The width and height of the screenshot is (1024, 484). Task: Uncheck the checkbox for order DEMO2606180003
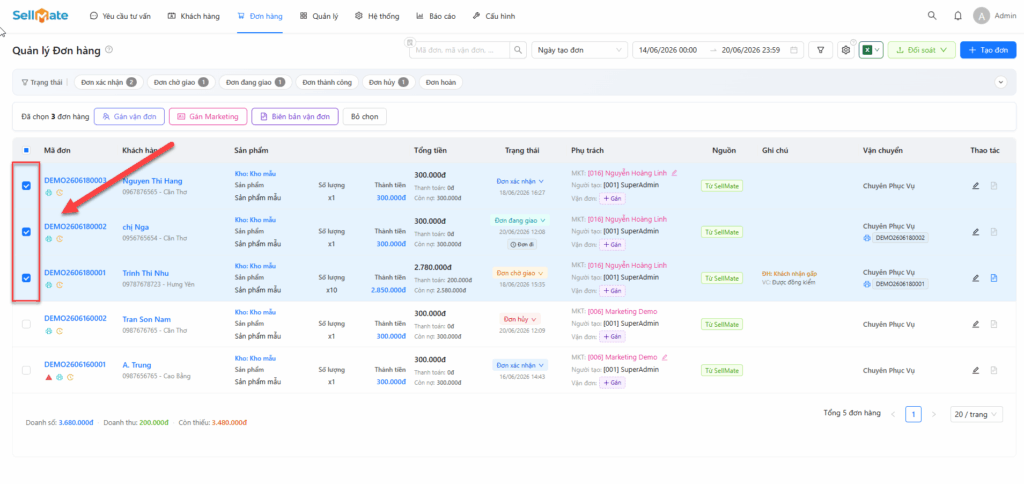point(26,186)
